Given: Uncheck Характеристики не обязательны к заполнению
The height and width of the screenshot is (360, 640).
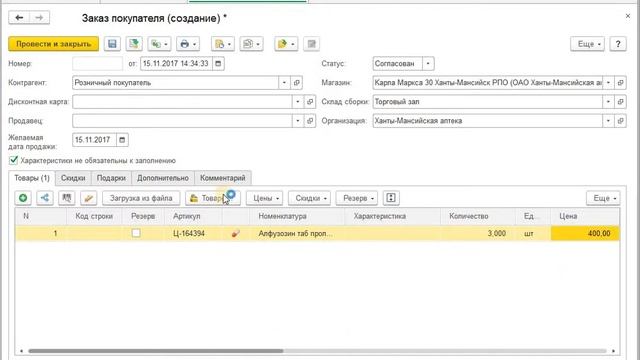Looking at the screenshot, I should [13, 160].
